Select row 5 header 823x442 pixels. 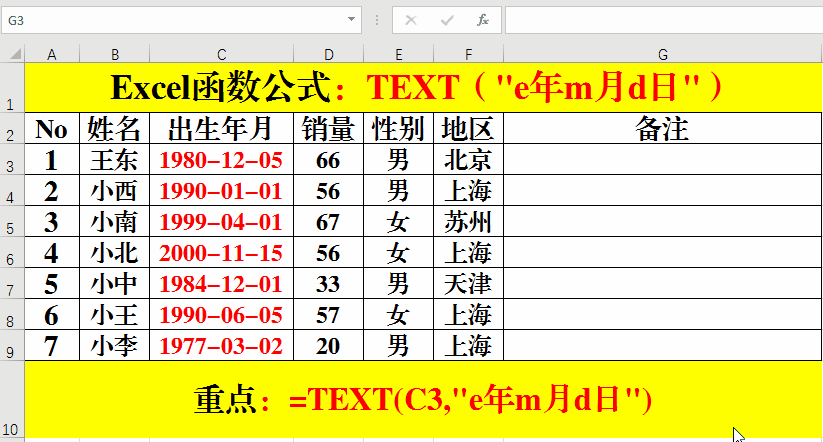12,221
